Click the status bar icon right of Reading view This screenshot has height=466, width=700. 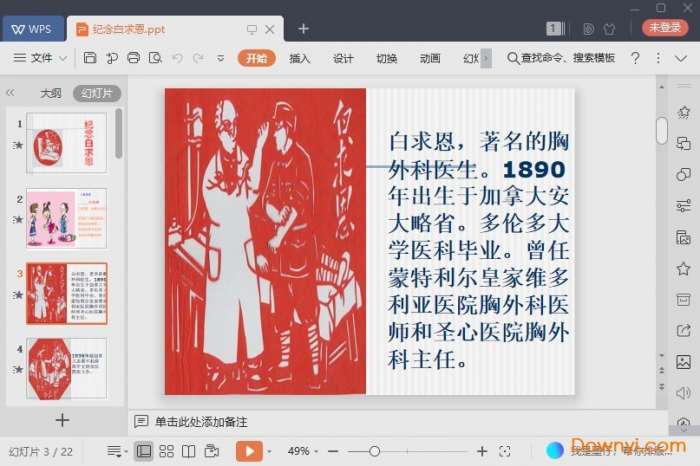212,451
